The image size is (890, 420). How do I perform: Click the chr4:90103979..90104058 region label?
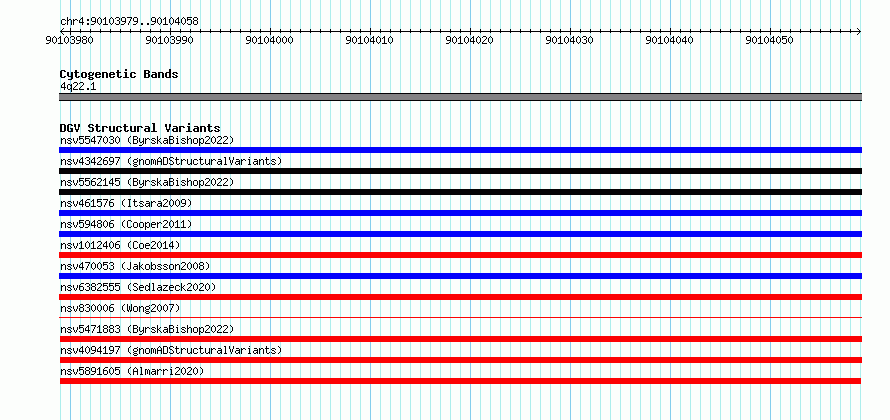click(x=129, y=22)
